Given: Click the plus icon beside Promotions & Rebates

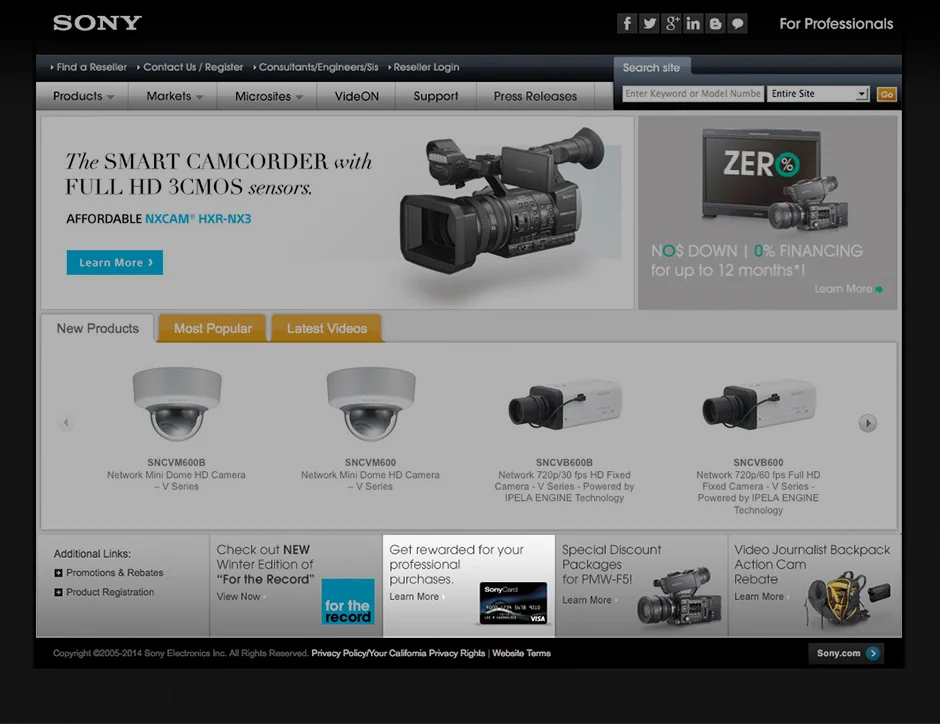Looking at the screenshot, I should coord(58,573).
